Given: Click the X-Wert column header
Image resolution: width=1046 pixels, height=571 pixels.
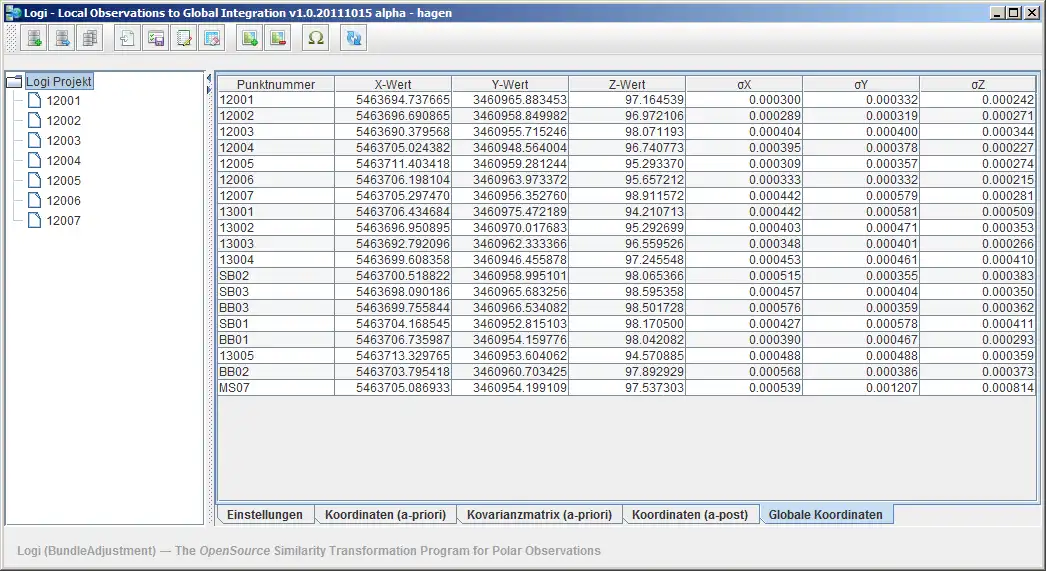Looking at the screenshot, I should (x=393, y=85).
